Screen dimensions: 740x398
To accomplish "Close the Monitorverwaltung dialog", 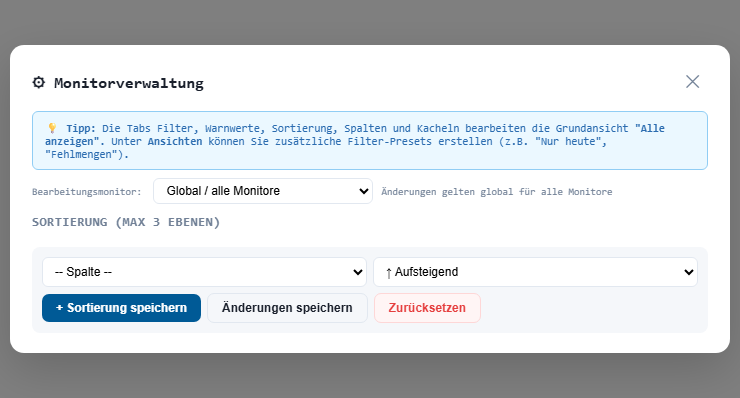I will [x=692, y=82].
